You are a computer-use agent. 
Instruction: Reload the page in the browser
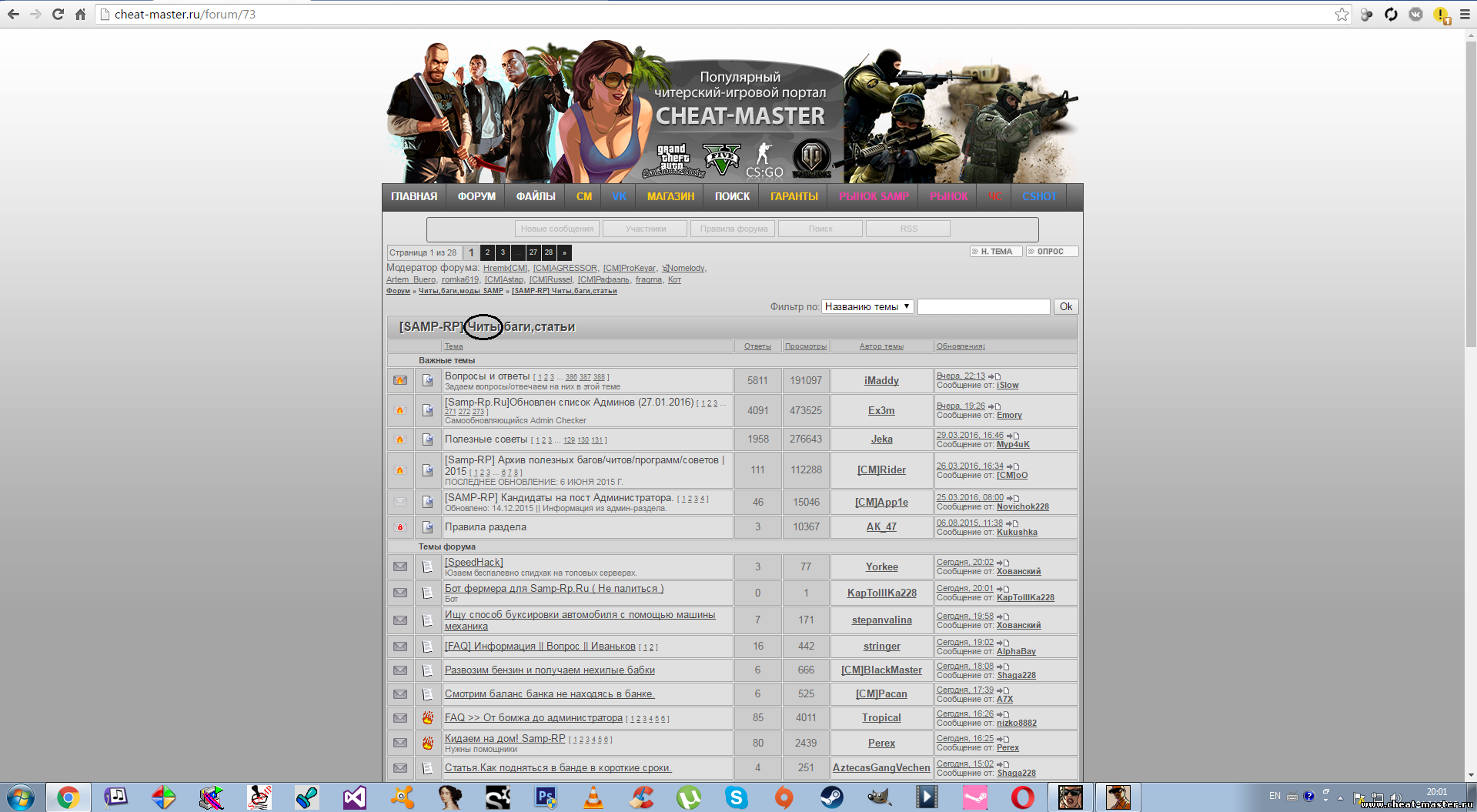click(58, 14)
